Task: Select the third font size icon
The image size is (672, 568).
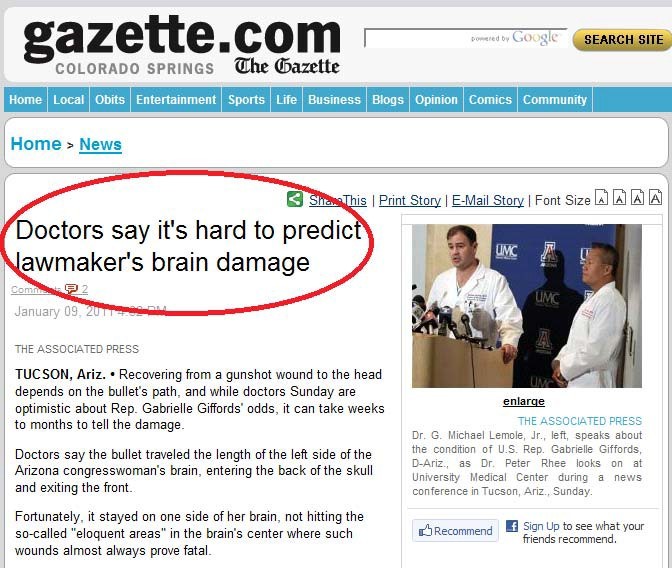Action: (637, 198)
